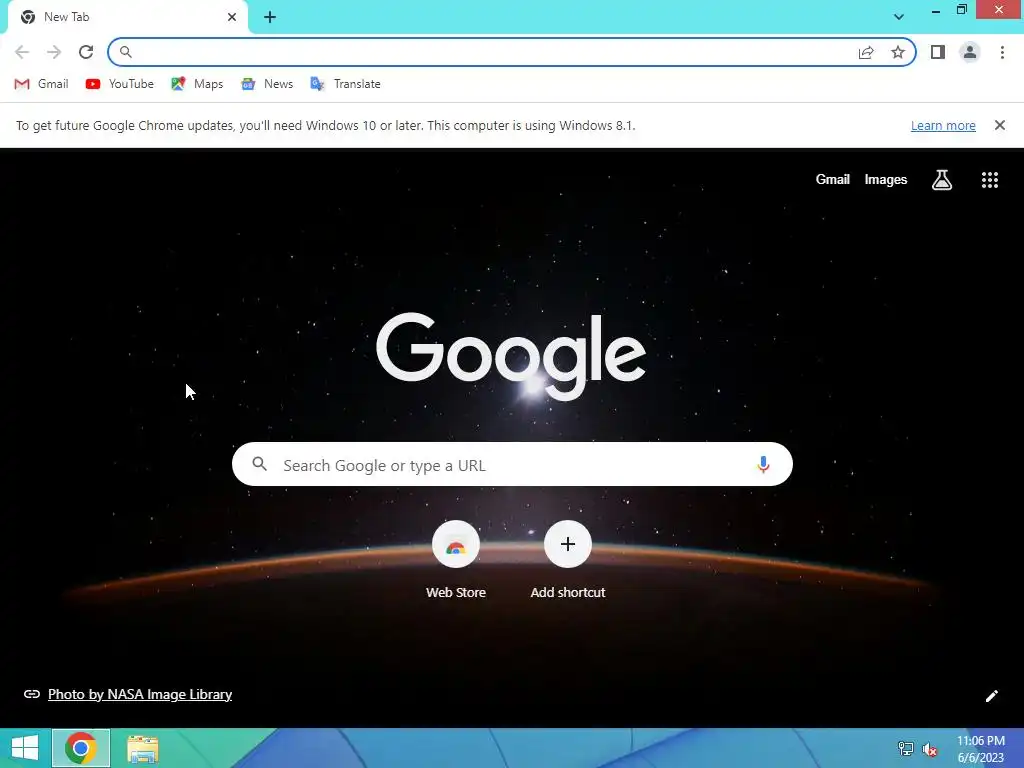Screen dimensions: 1024x768
Task: Expand the tab search chevron
Action: (x=899, y=17)
